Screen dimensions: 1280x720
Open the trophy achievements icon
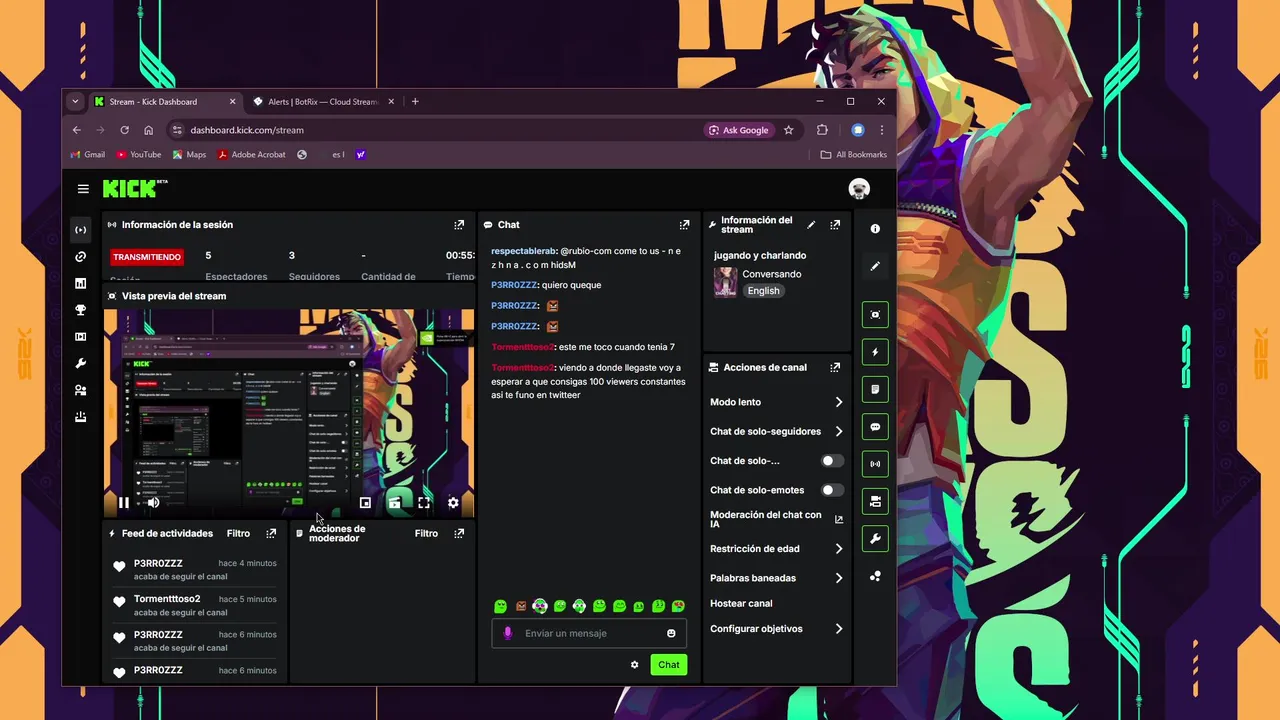click(81, 311)
